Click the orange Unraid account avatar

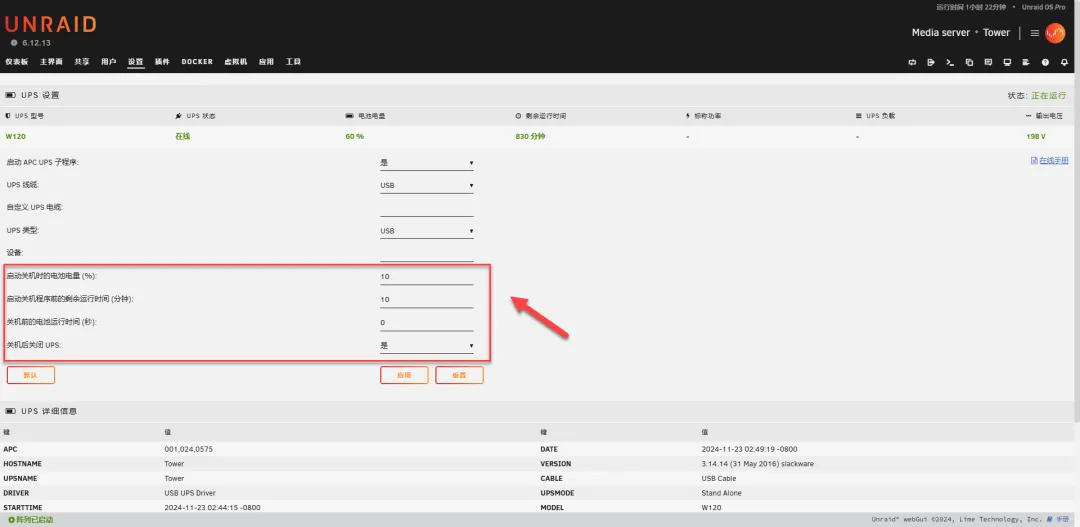1055,33
